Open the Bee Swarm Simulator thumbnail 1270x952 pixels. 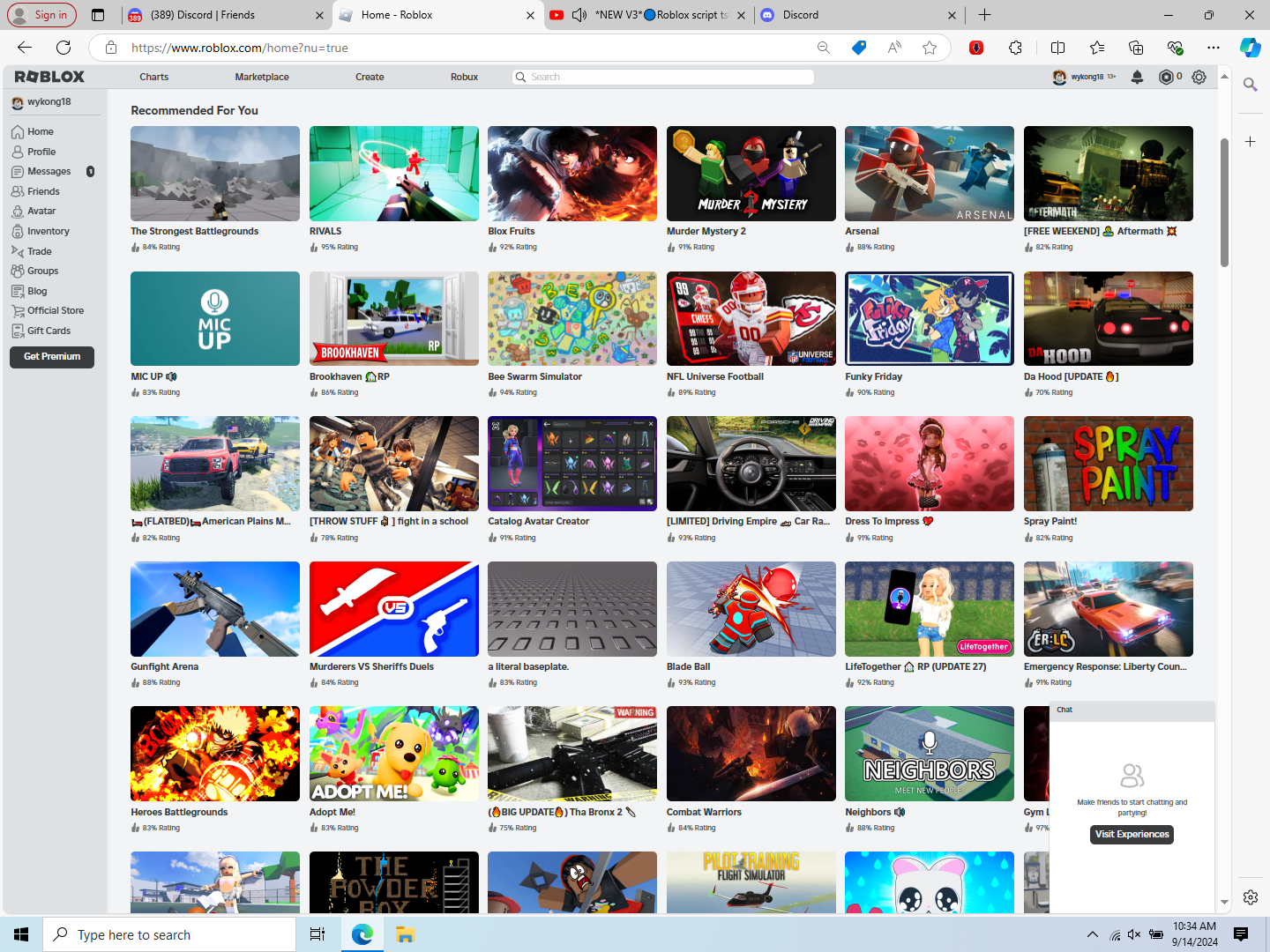coord(572,318)
